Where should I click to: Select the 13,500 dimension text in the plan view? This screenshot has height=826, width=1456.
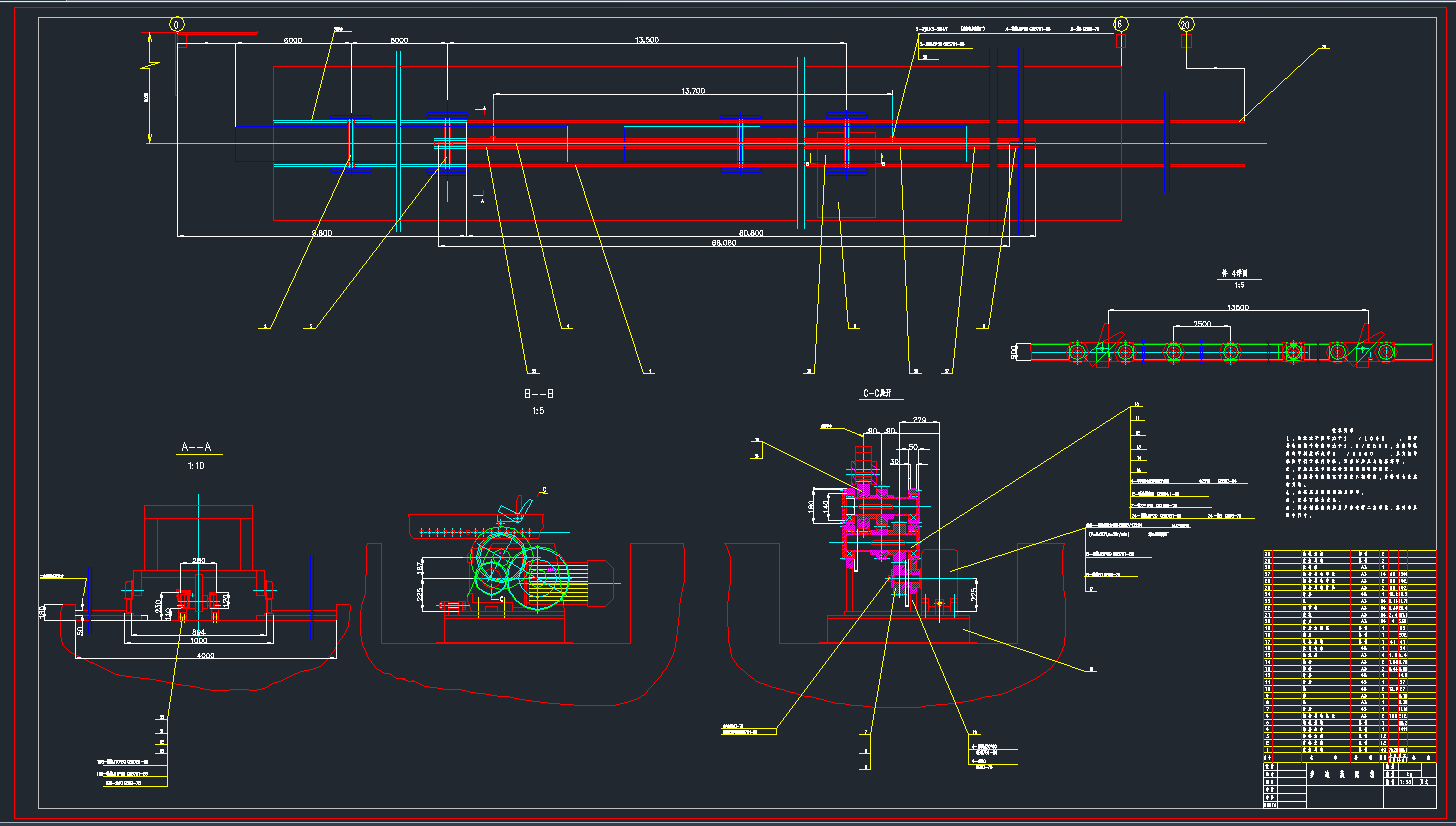(647, 40)
